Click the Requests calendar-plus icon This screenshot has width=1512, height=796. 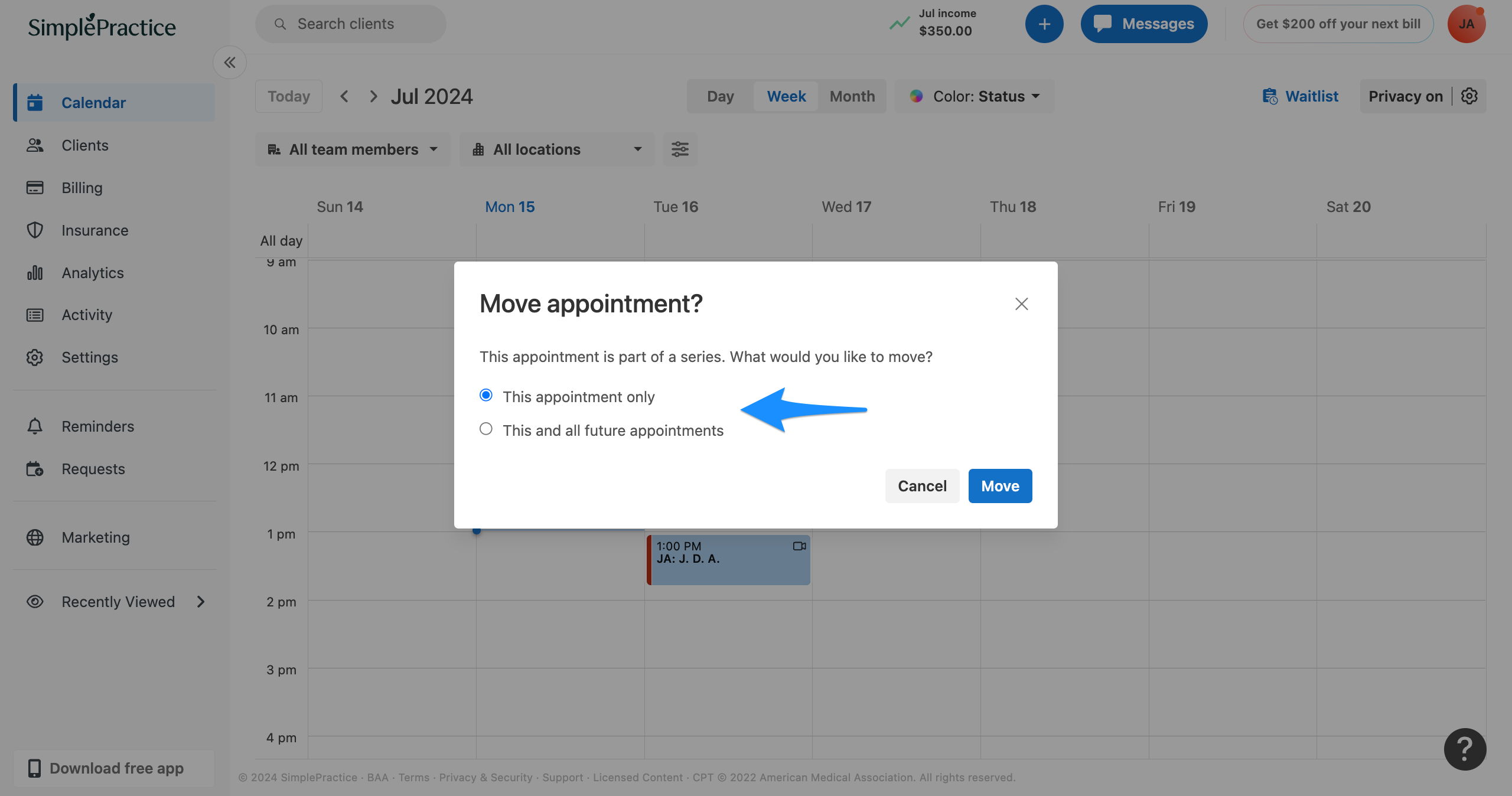35,469
